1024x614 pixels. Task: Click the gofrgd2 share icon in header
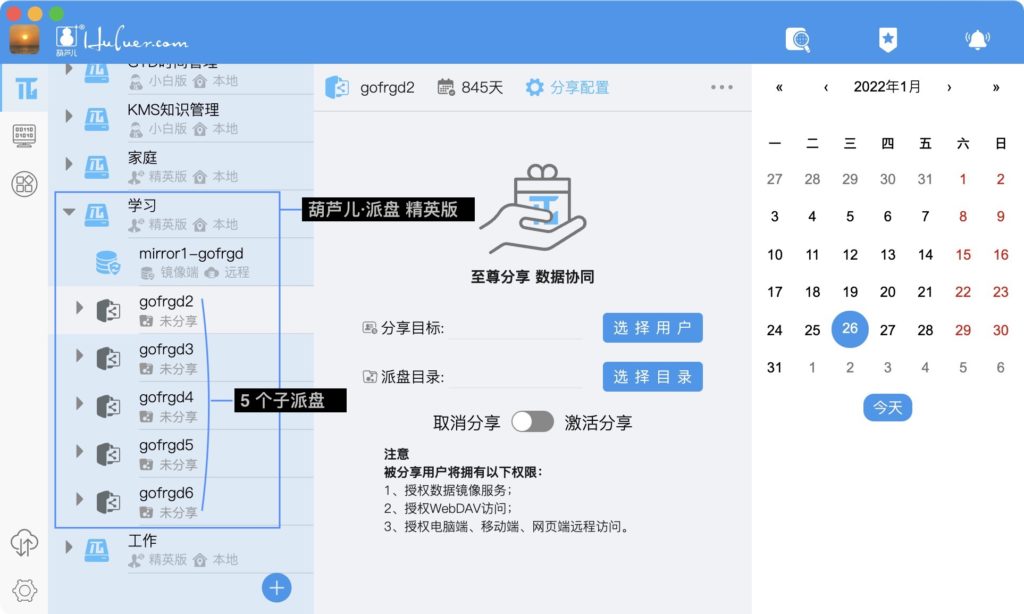337,87
